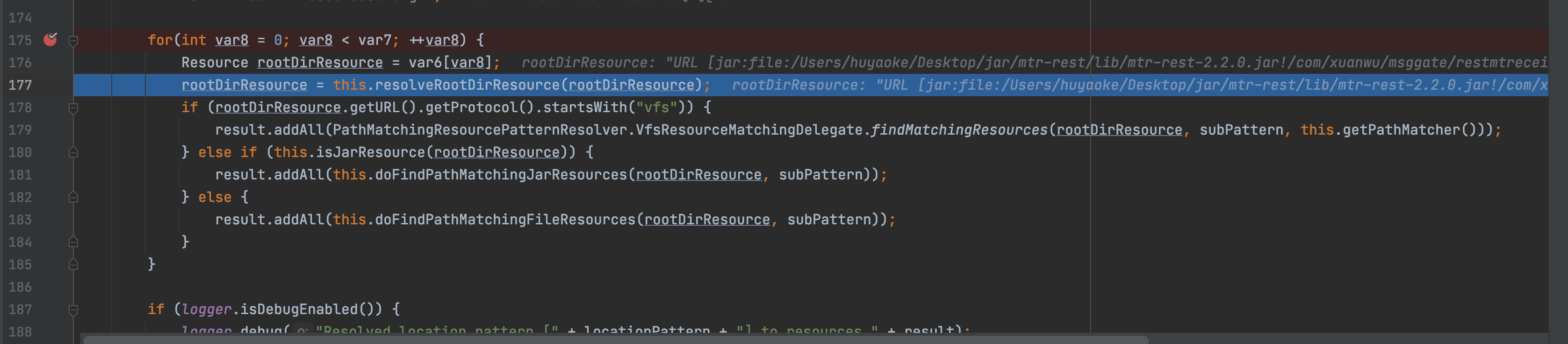Screen dimensions: 1568x344
Task: Toggle the fold marker at line 182
Action: [73, 197]
